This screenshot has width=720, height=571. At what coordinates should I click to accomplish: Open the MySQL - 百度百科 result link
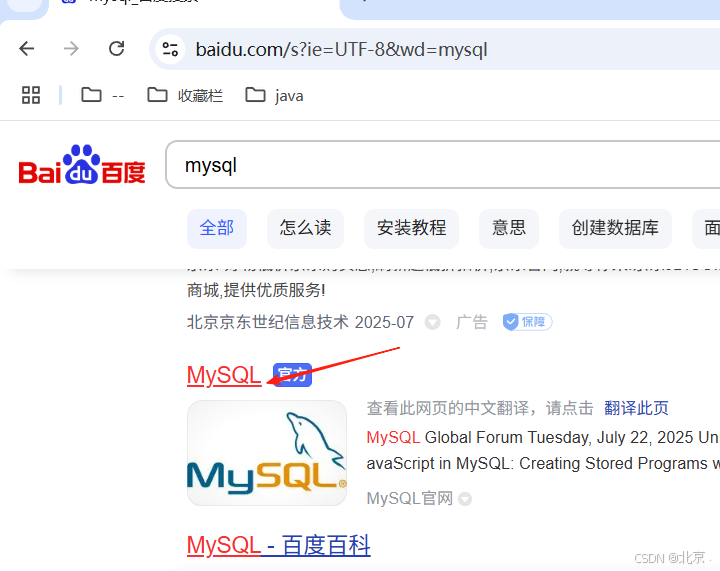click(x=279, y=546)
